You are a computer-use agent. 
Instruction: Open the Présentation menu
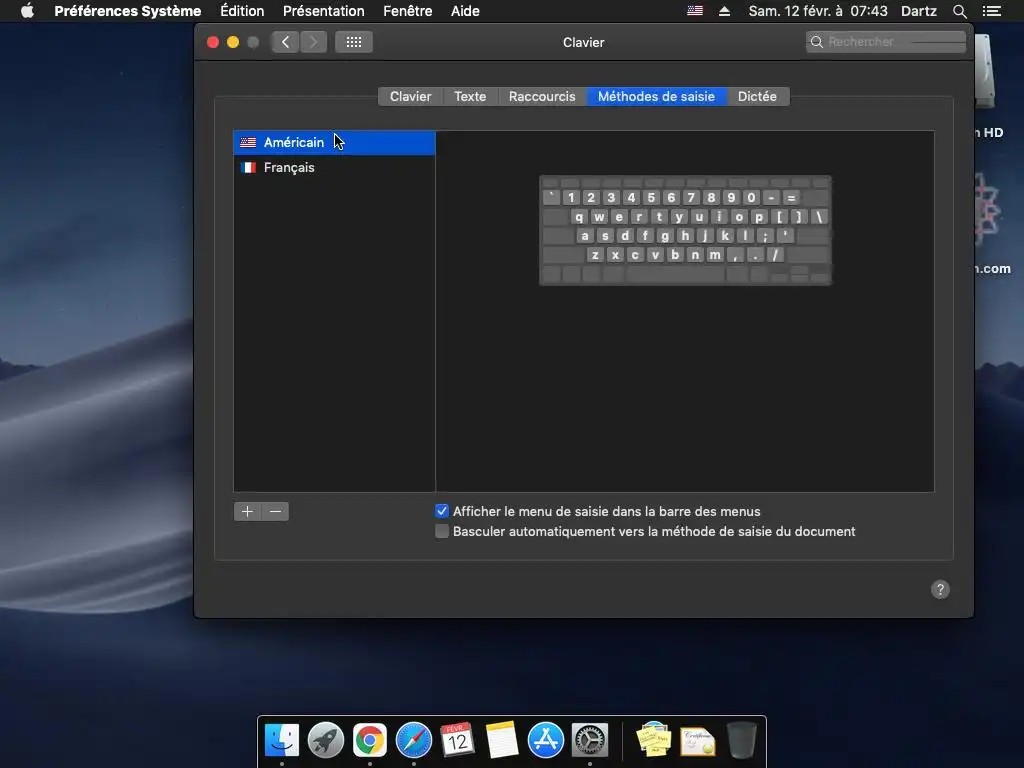pyautogui.click(x=323, y=11)
